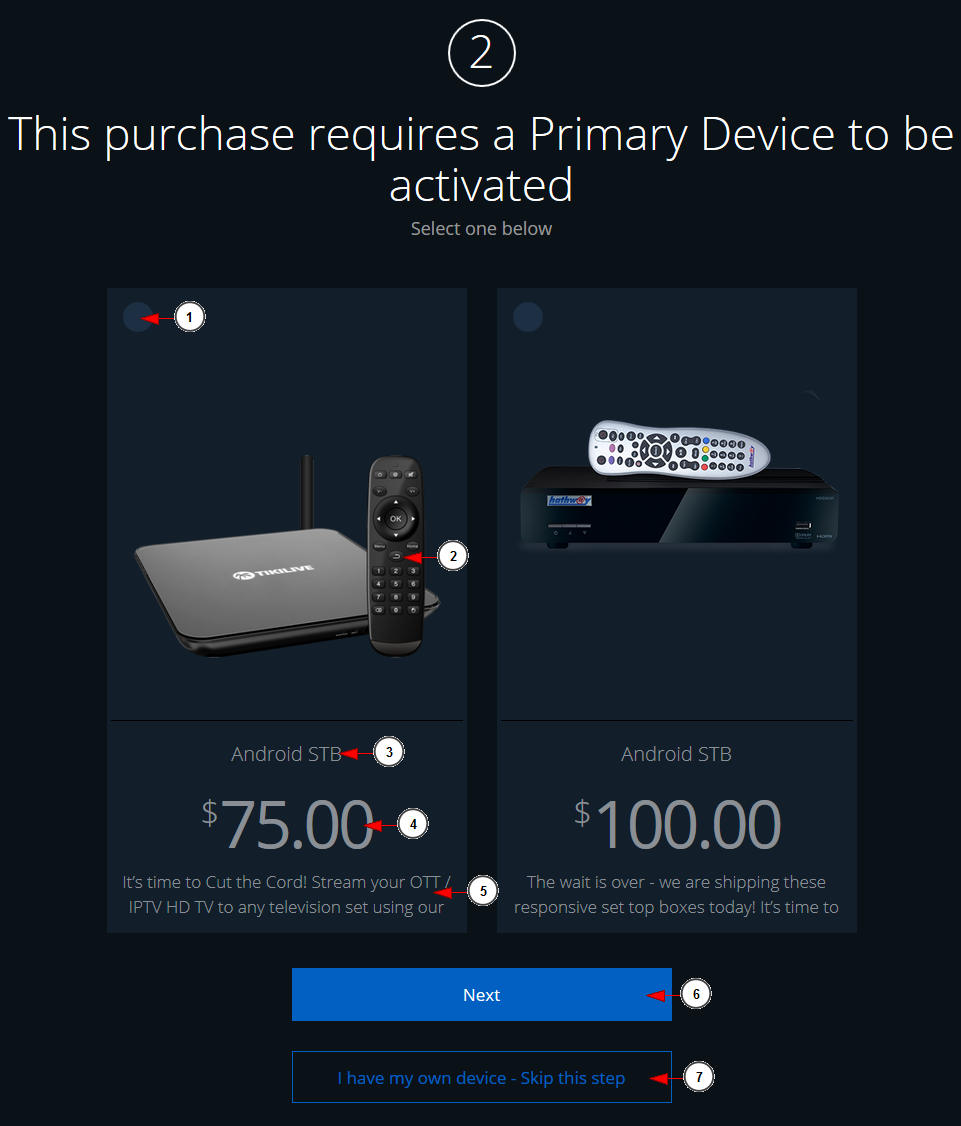Click the Android STB title on the right card
Viewport: 961px width, 1126px height.
[x=676, y=754]
